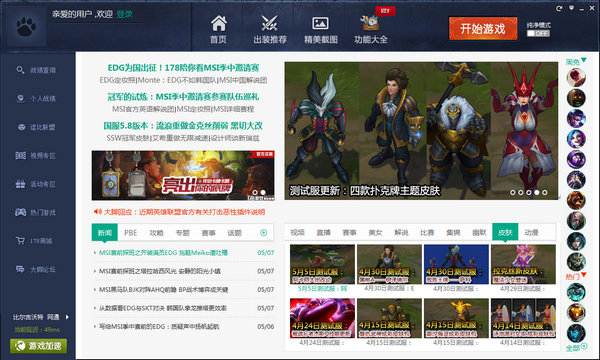Open the 4月24日测试服 red thumbnail

pyautogui.click(x=322, y=318)
